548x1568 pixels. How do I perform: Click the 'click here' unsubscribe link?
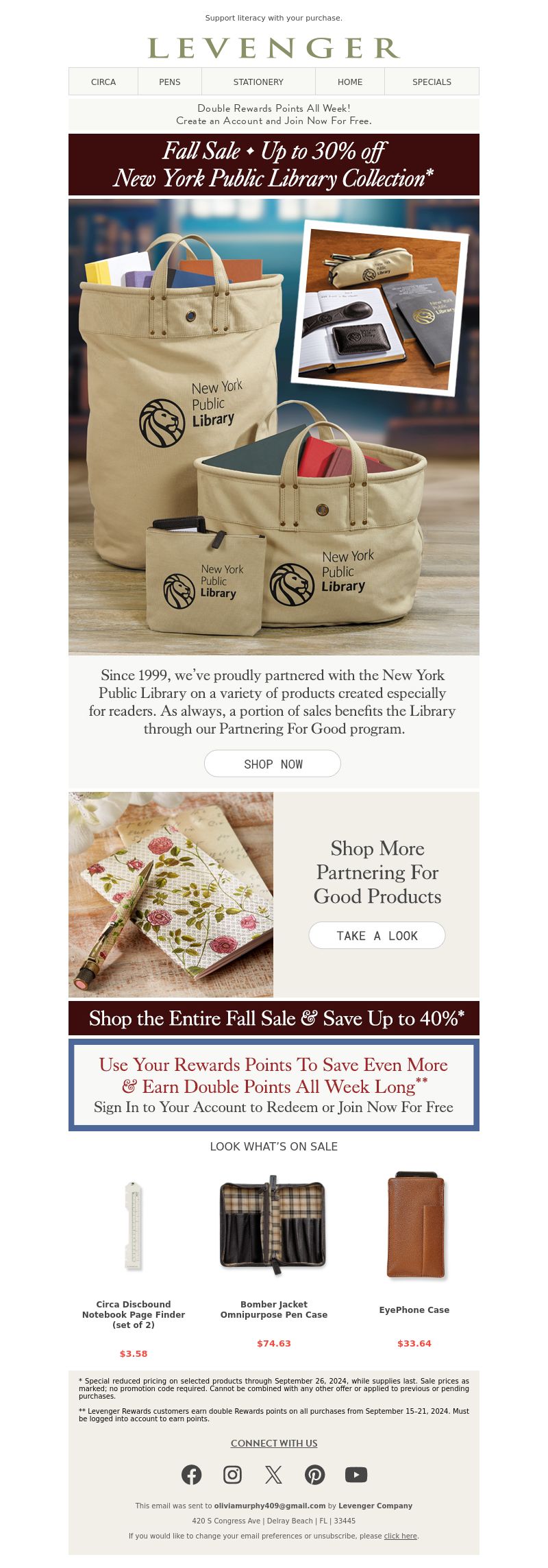401,1536
